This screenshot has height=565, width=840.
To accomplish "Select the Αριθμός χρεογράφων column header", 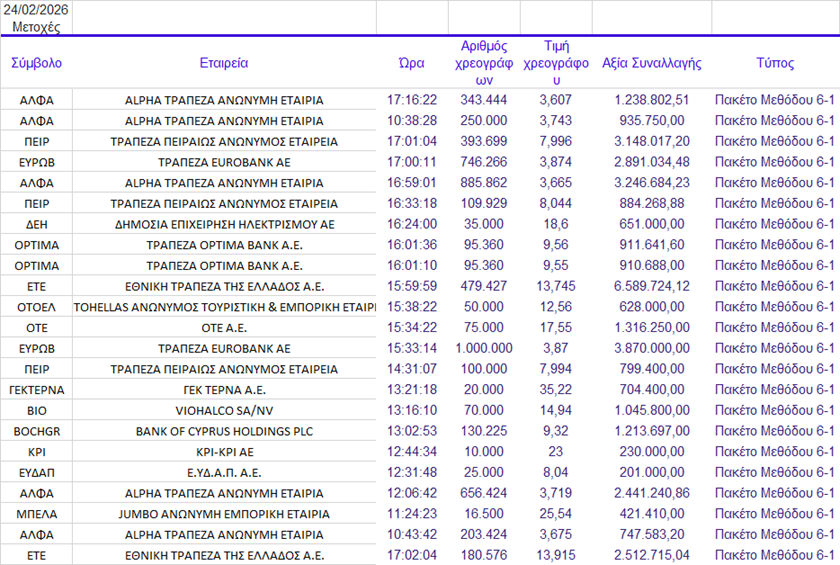I will click(484, 63).
